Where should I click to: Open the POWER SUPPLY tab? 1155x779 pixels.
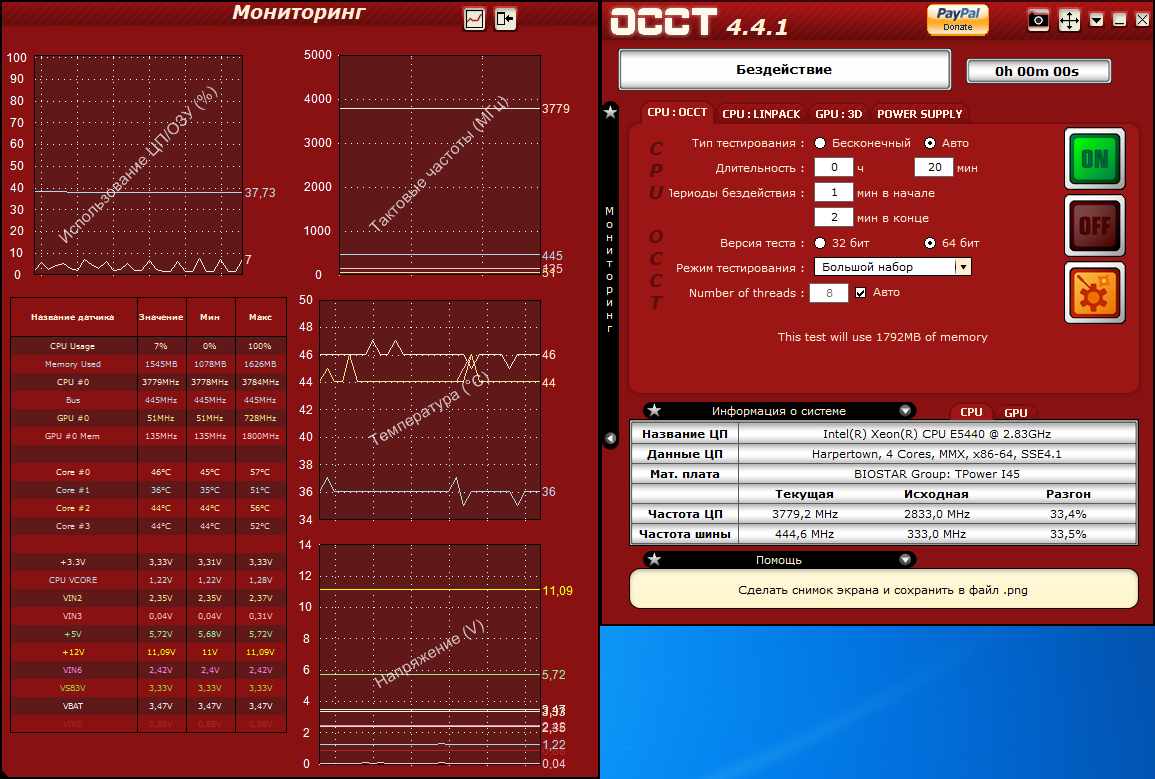click(919, 114)
